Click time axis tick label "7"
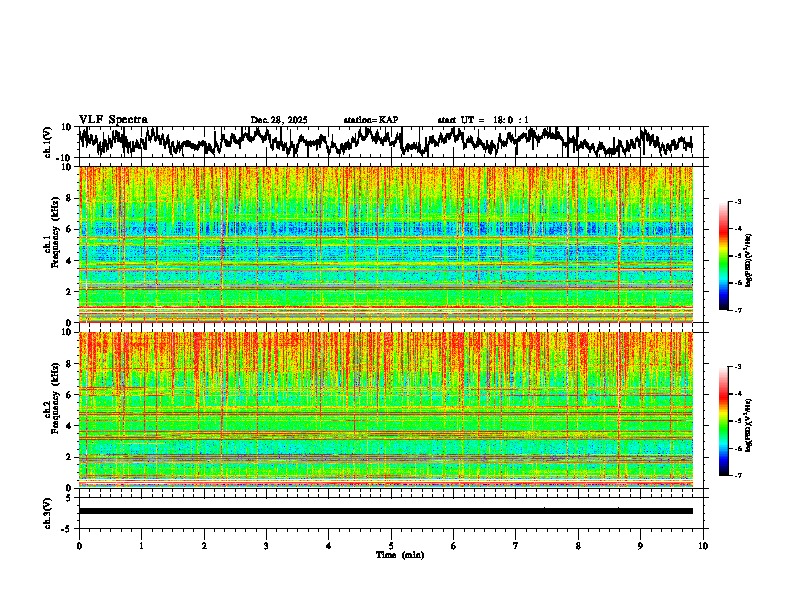 coord(516,546)
